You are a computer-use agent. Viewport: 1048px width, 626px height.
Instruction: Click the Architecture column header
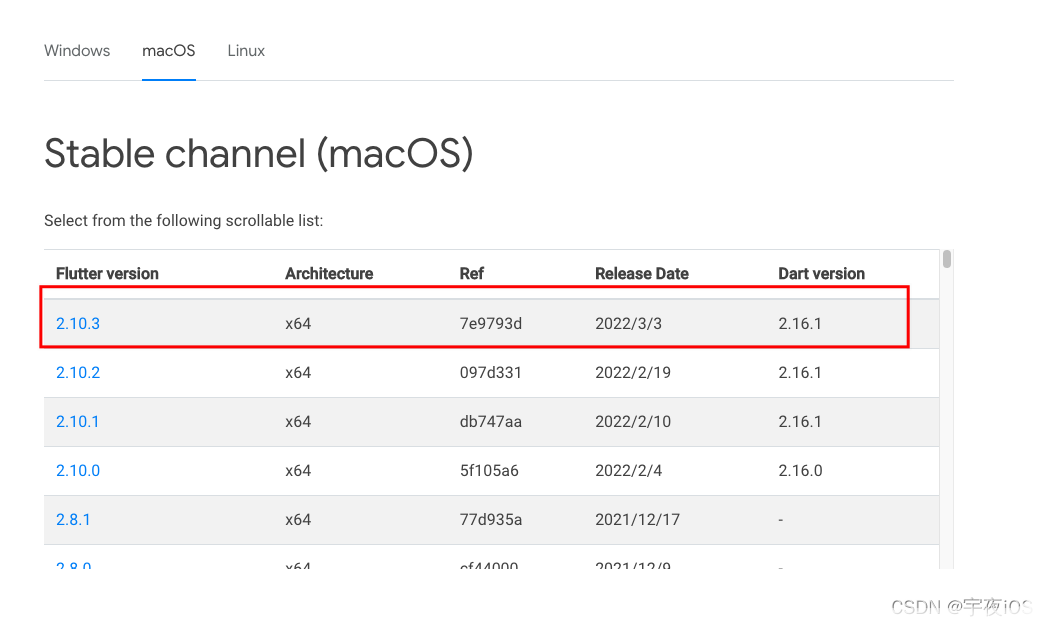(x=329, y=274)
